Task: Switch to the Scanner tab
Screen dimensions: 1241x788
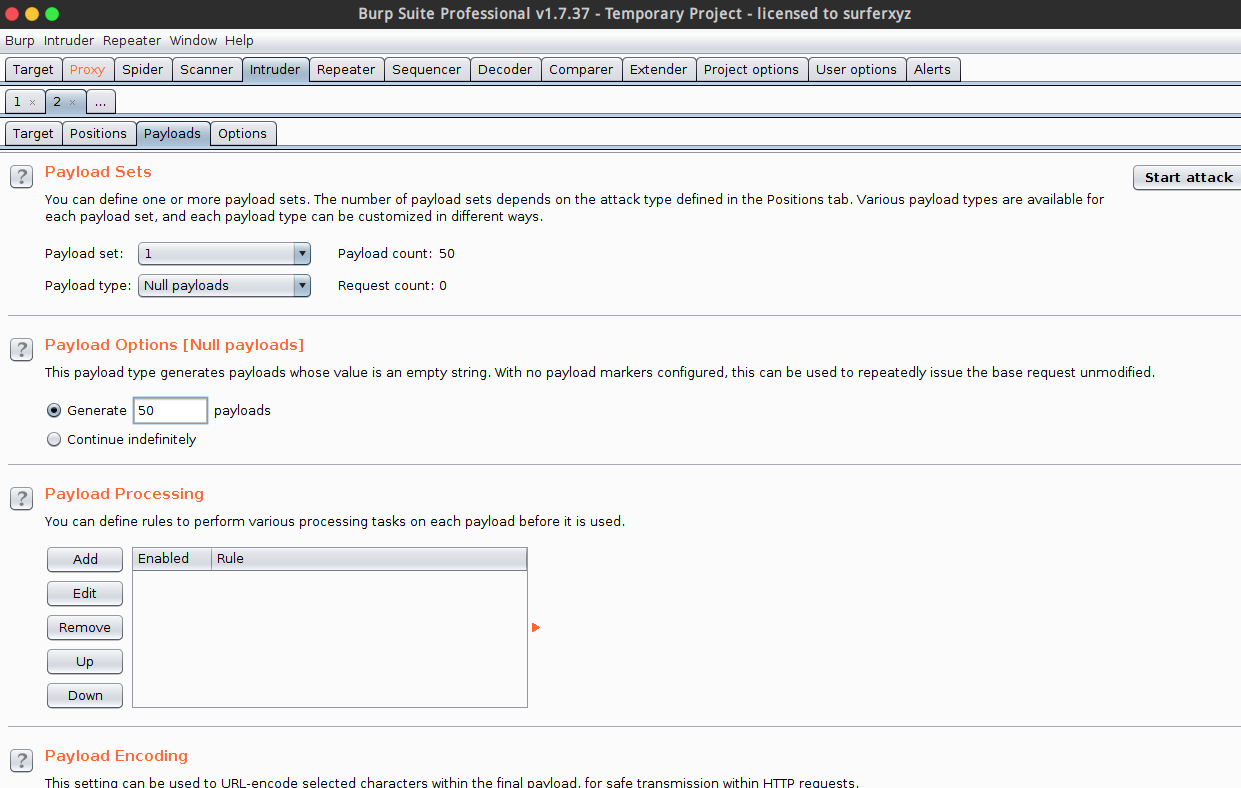Action: point(207,70)
